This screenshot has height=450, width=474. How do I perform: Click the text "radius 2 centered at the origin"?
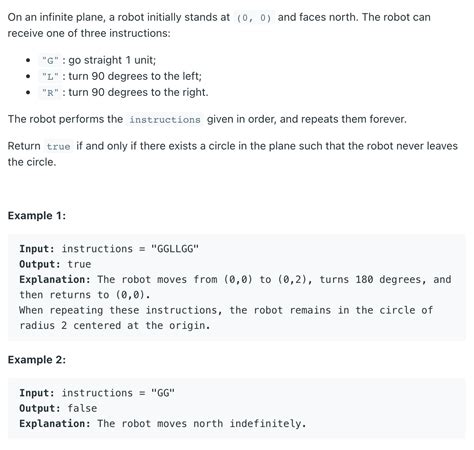coord(115,325)
